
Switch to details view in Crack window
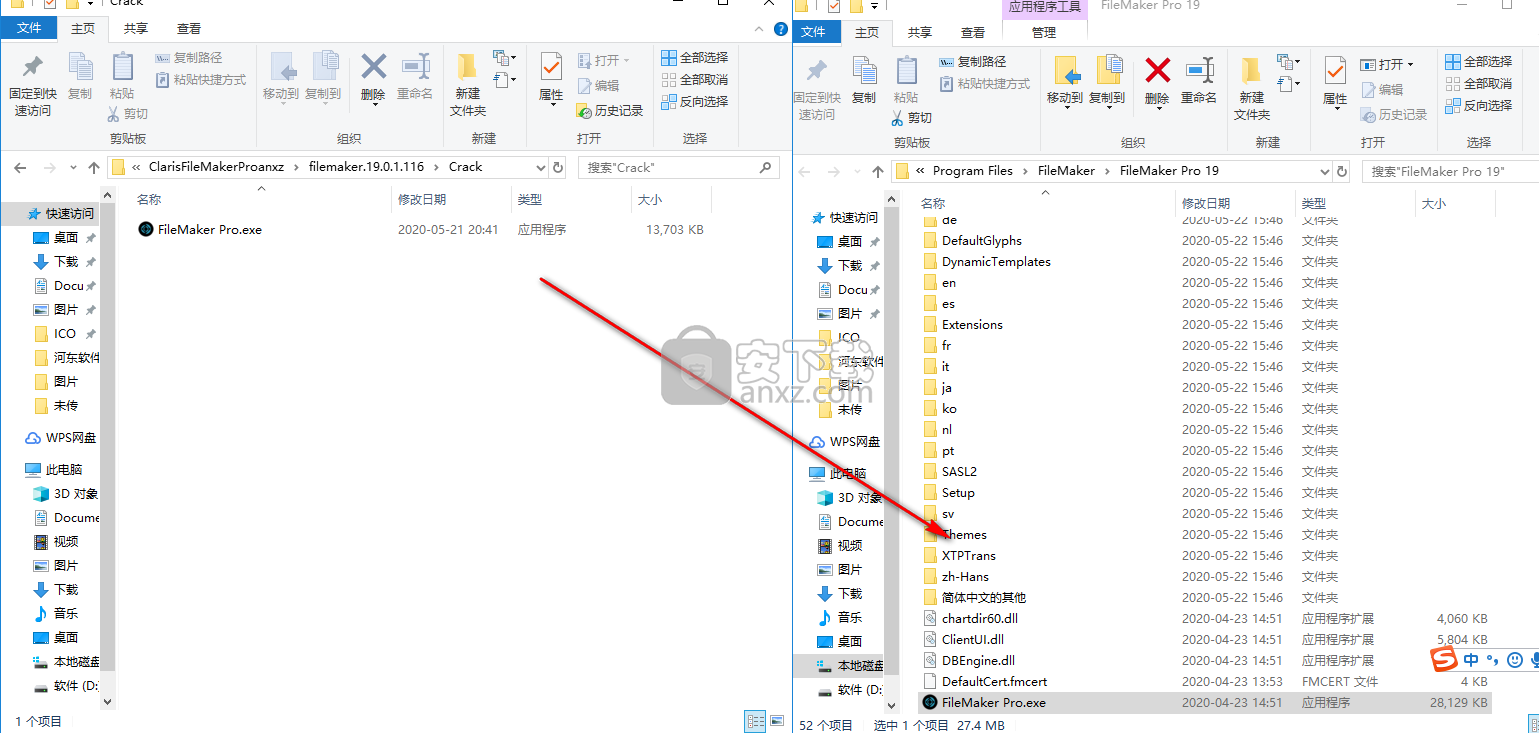pos(756,720)
